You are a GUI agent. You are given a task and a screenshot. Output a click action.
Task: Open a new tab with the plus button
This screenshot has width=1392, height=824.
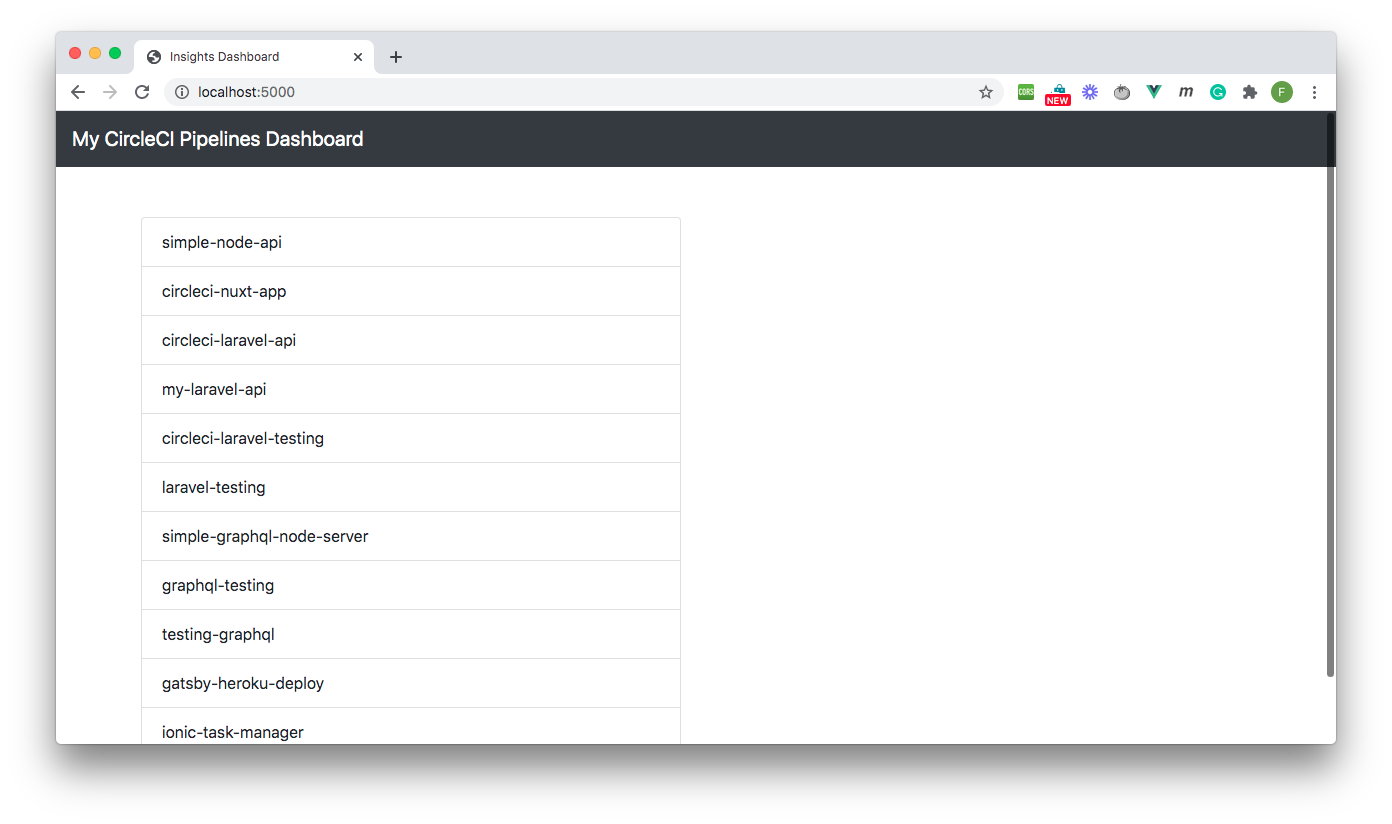coord(395,57)
